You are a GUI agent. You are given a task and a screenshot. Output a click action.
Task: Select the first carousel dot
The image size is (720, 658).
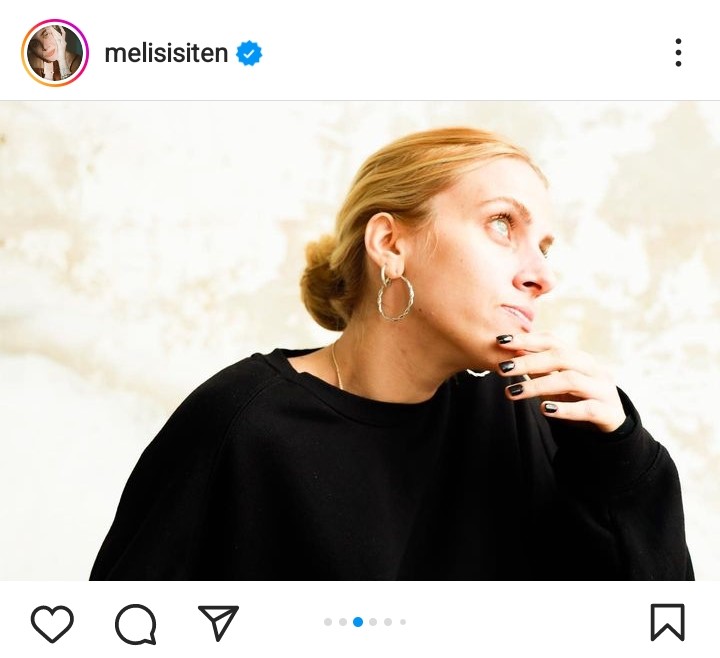click(328, 622)
